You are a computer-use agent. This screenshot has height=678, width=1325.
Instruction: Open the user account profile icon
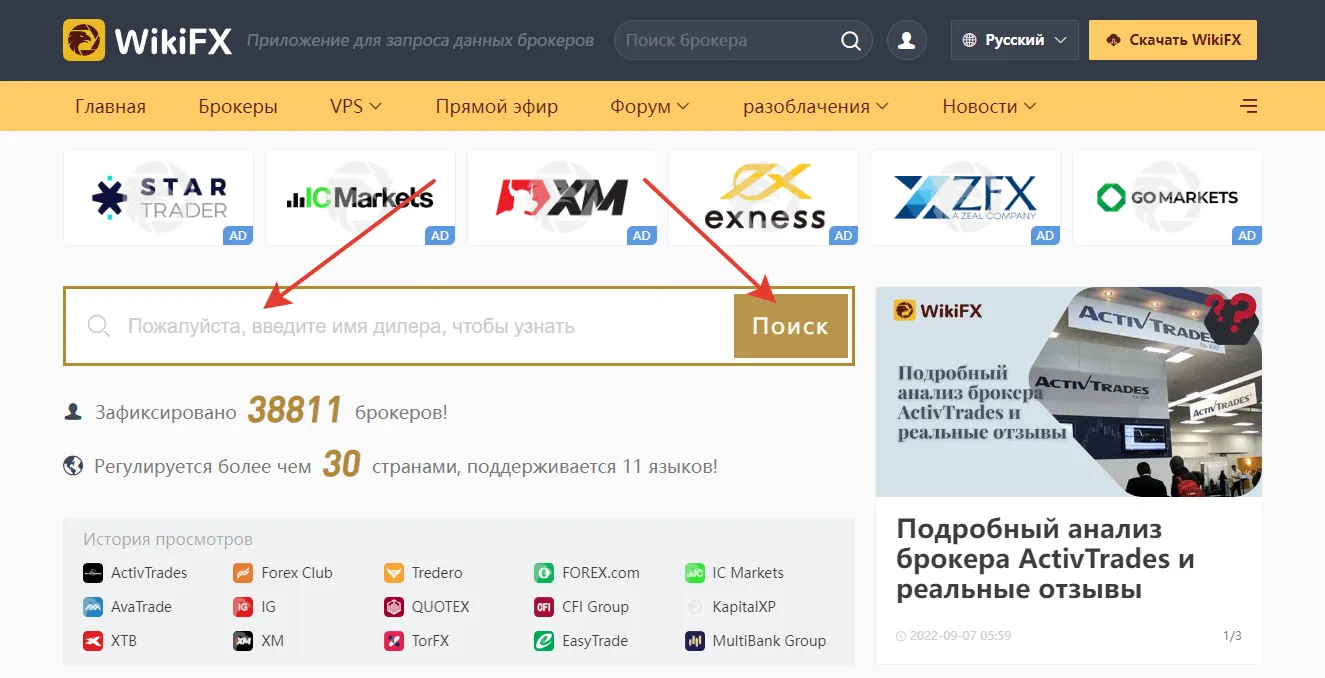point(907,40)
